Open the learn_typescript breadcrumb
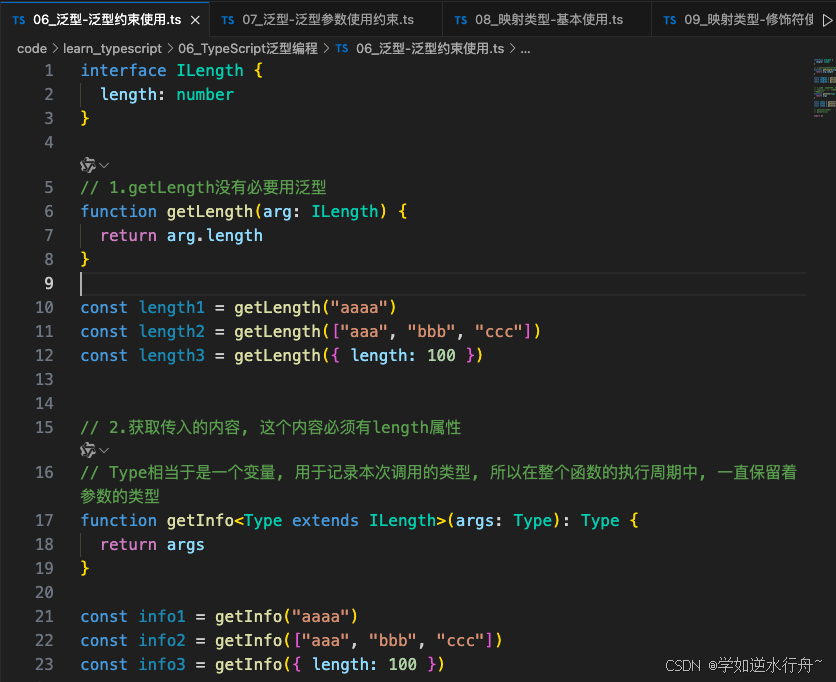 pos(112,49)
